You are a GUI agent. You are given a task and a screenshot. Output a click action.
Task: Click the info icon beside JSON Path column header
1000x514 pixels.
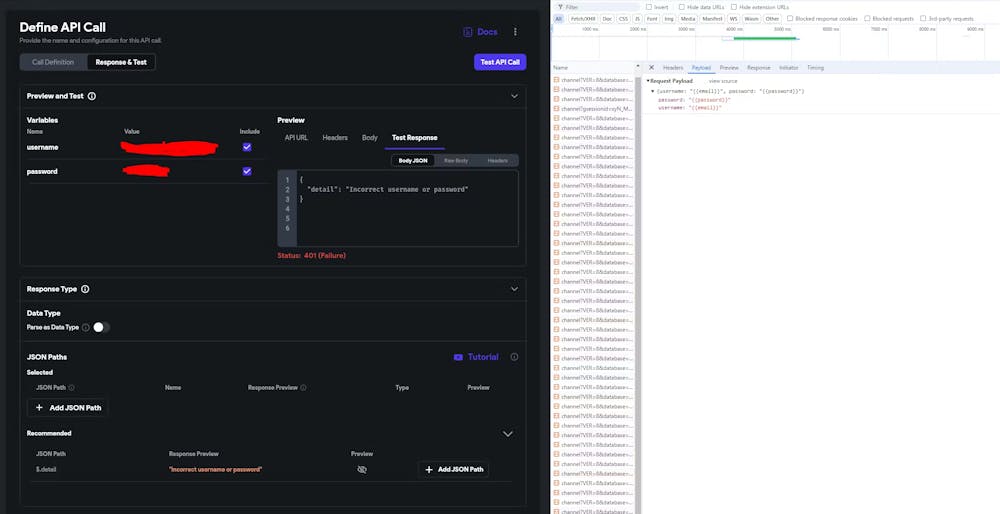[x=71, y=388]
